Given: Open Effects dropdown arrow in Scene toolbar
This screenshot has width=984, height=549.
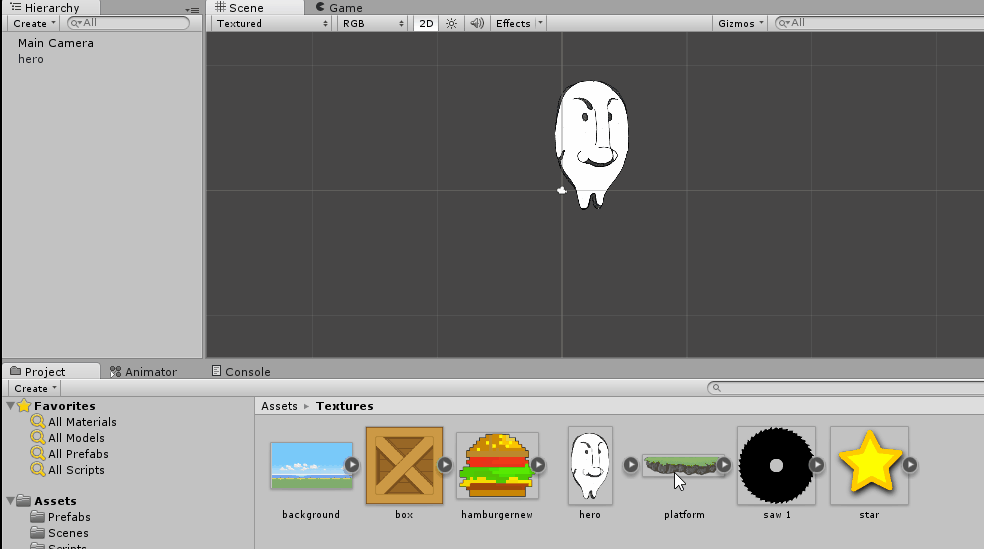Looking at the screenshot, I should click(540, 23).
